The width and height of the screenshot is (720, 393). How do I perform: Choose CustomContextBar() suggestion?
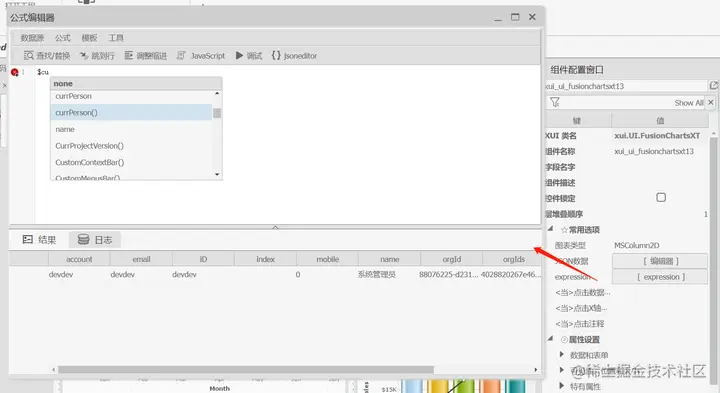point(131,162)
